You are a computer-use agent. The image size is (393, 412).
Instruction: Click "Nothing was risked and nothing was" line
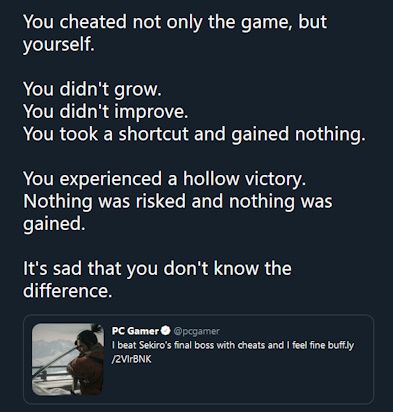[178, 201]
